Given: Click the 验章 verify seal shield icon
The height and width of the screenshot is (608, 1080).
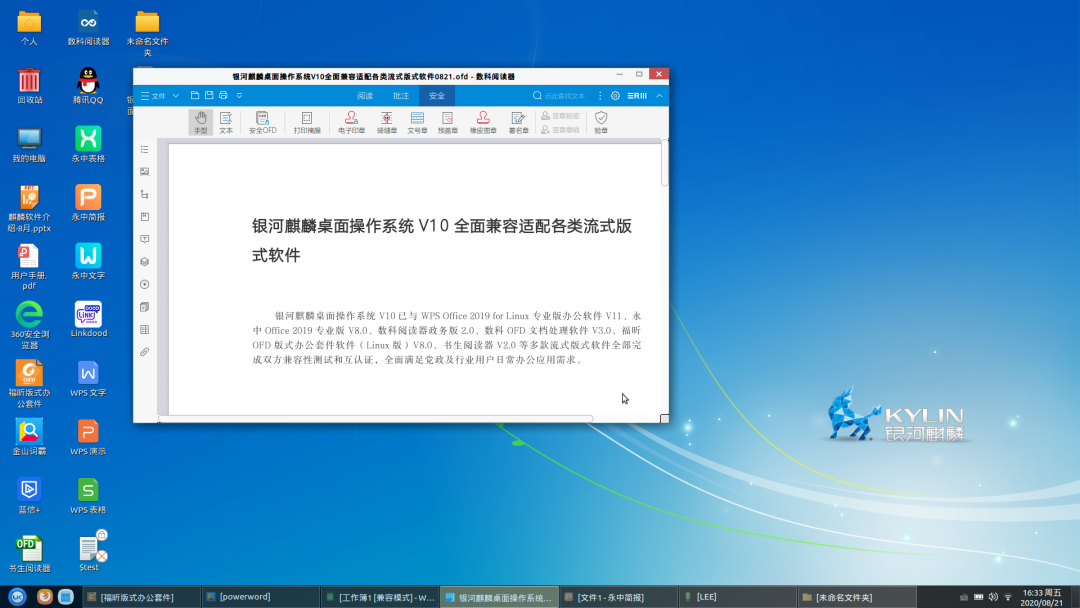Looking at the screenshot, I should coord(601,122).
